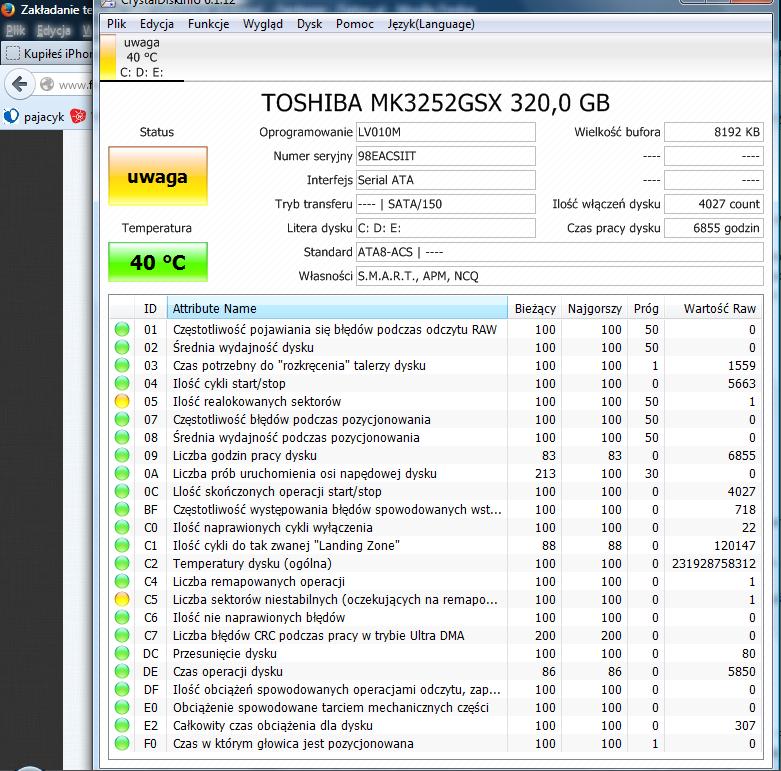This screenshot has height=771, width=781.
Task: Click the green status icon of row F0
Action: [122, 743]
